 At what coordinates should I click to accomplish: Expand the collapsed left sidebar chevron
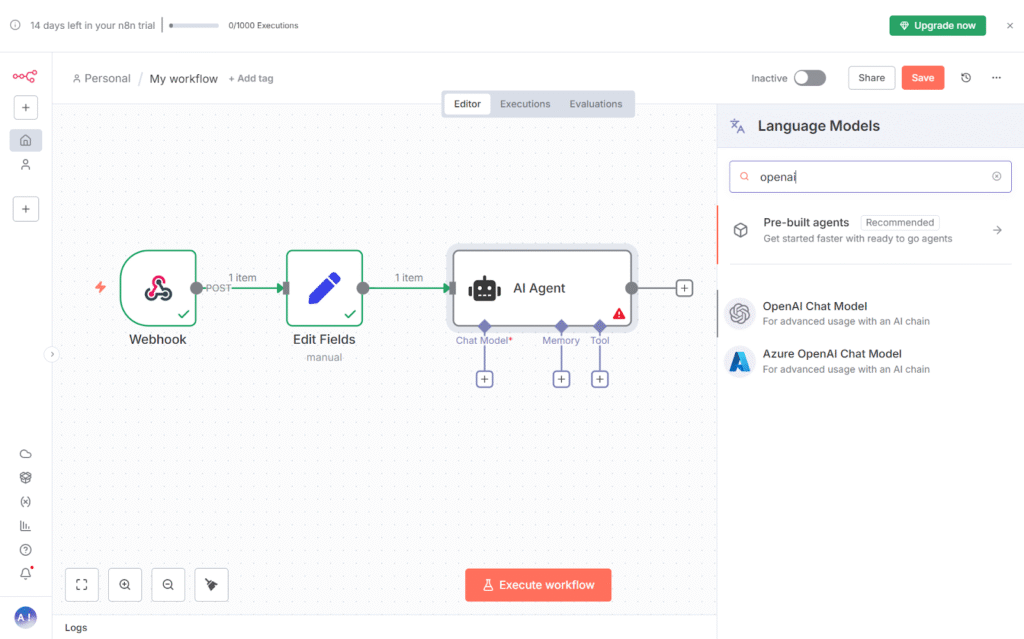(x=52, y=354)
